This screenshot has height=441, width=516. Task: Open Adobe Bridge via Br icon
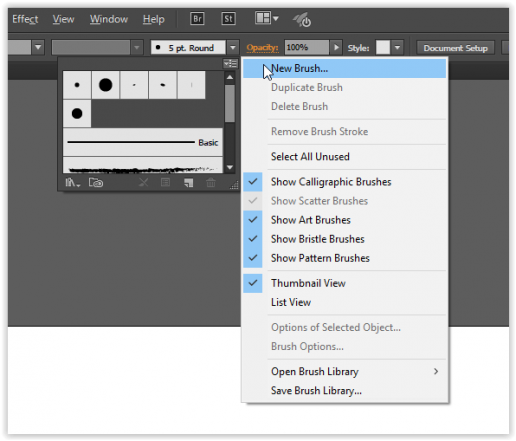pos(197,19)
